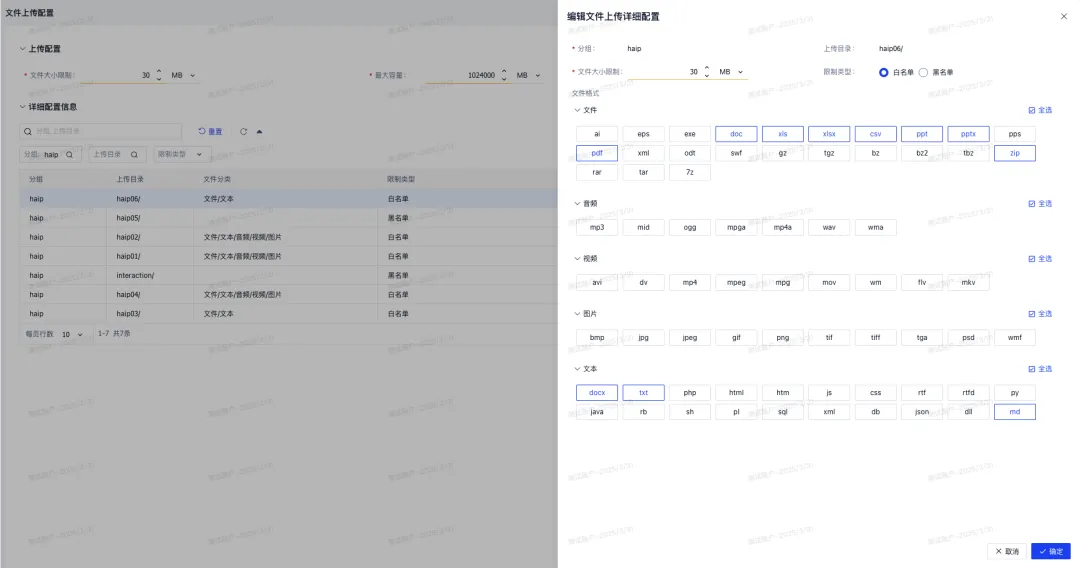Check 全选 for the 图片 section
This screenshot has width=1080, height=568.
tap(1040, 314)
